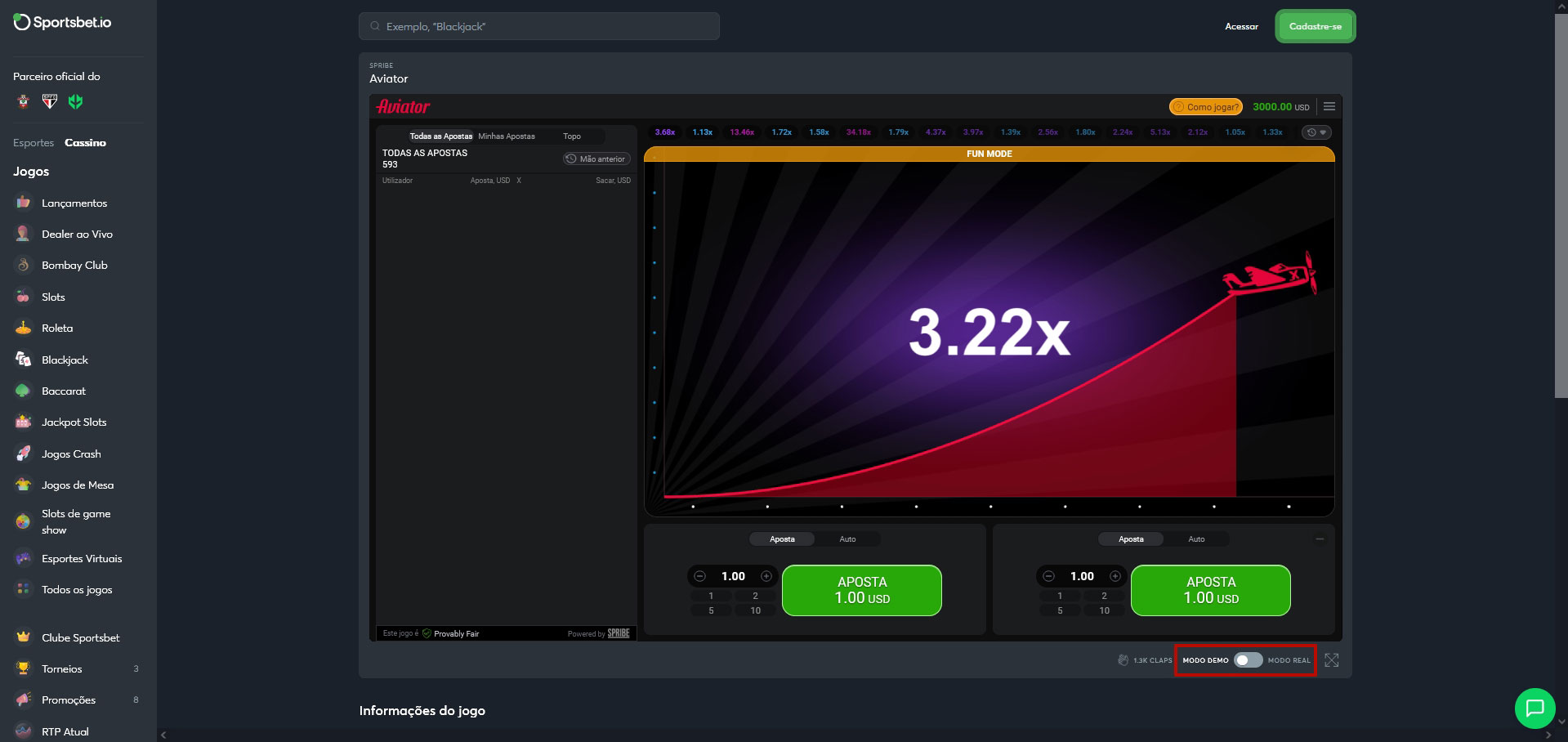The height and width of the screenshot is (742, 1568).
Task: Open the Provably Fair link
Action: point(451,633)
